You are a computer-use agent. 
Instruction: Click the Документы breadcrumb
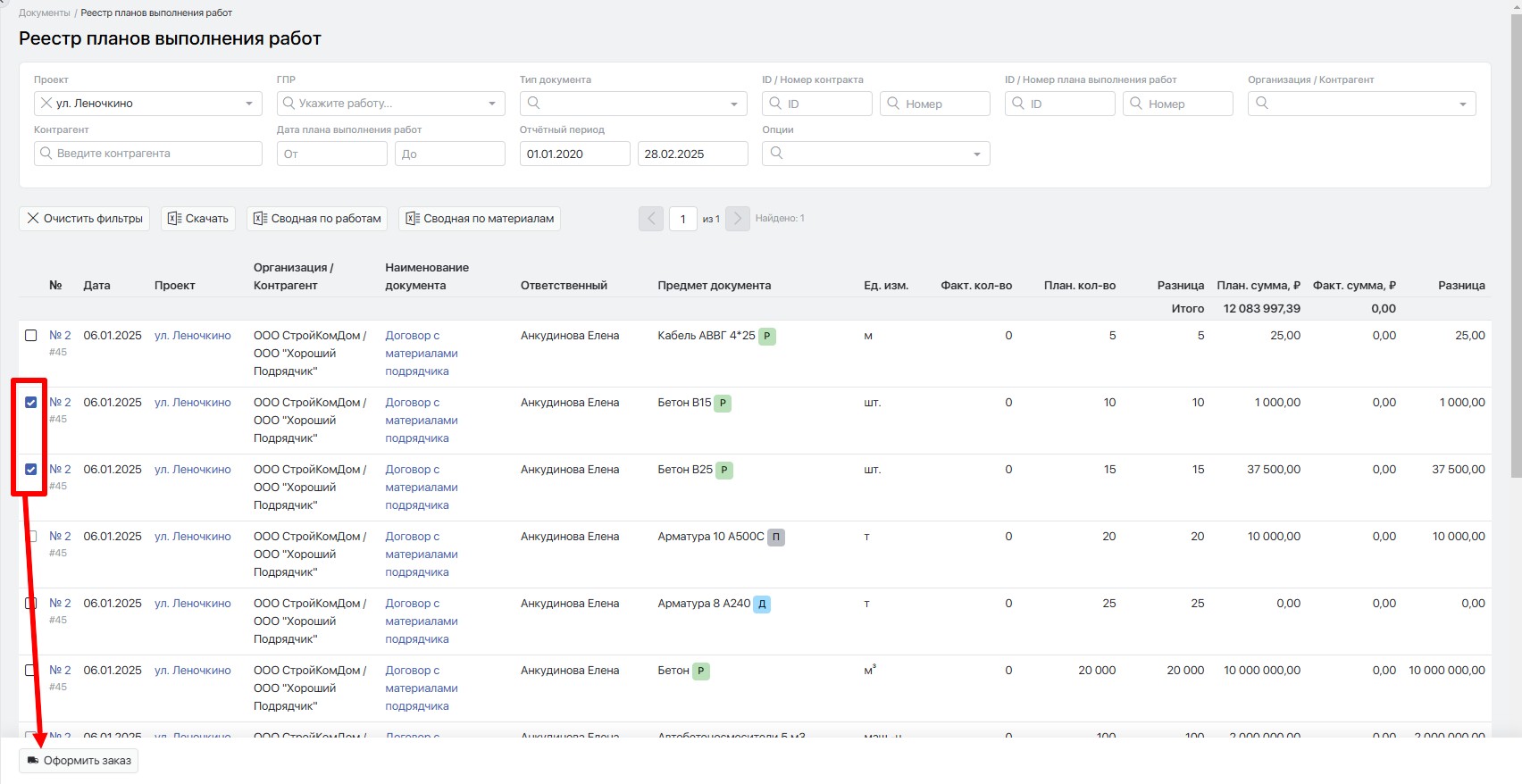coord(45,13)
